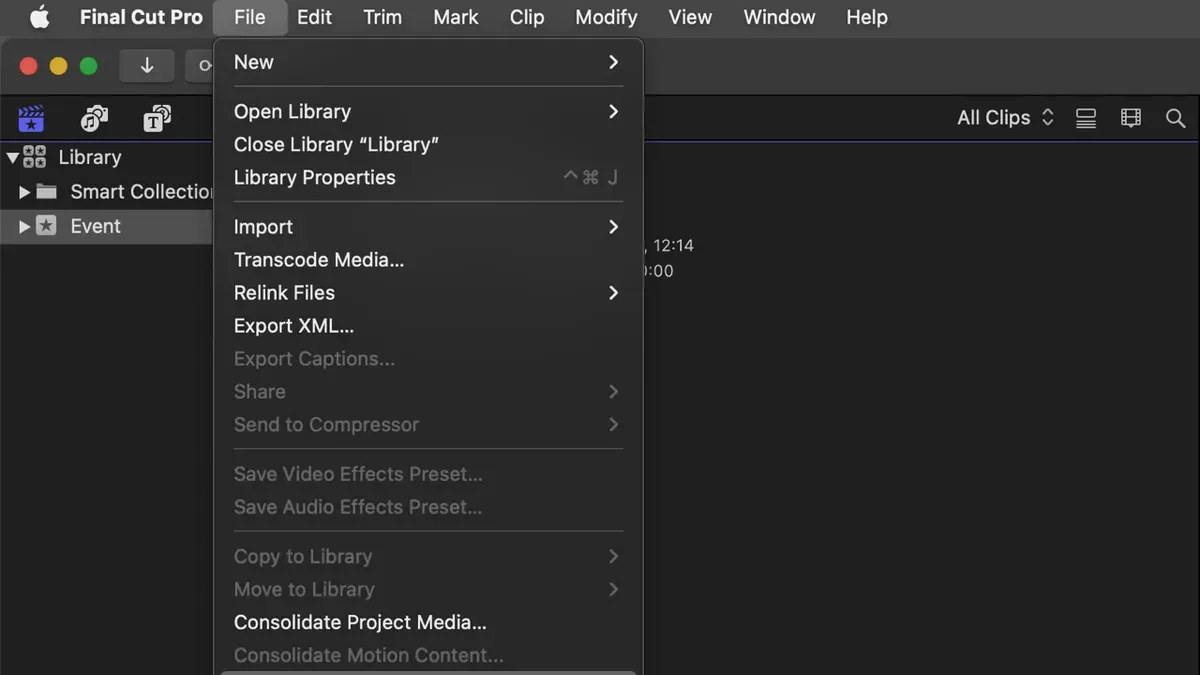1200x675 pixels.
Task: Click the dimmed Move to Library entry
Action: pyautogui.click(x=428, y=589)
